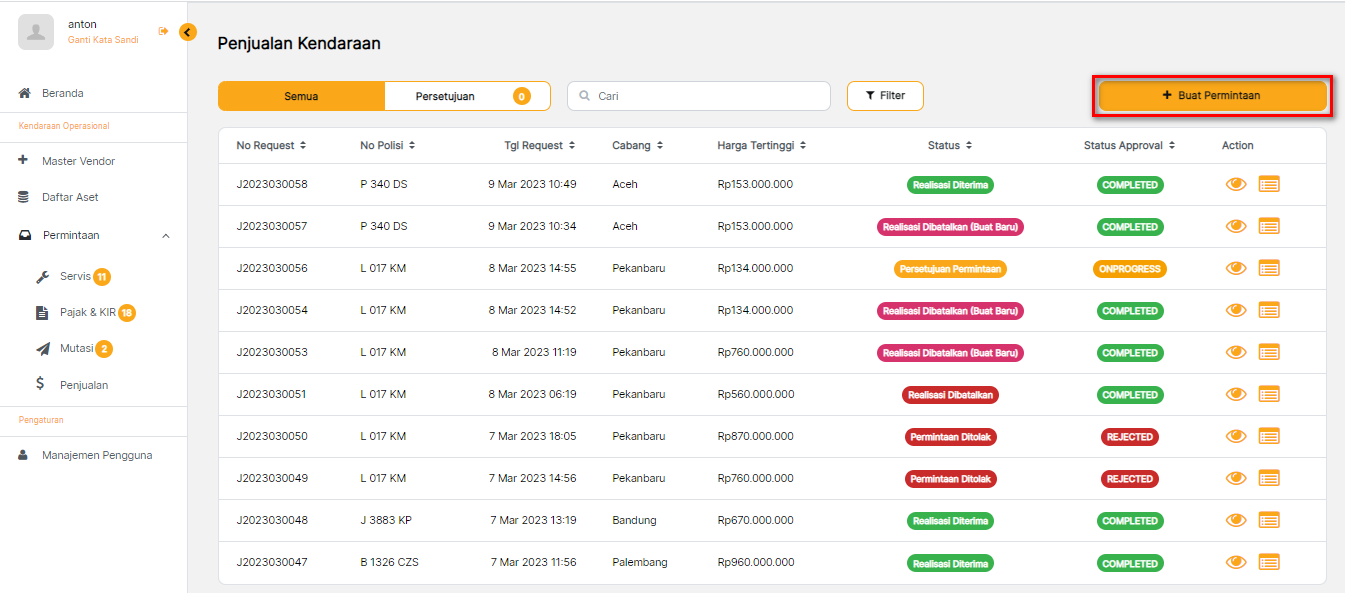This screenshot has width=1345, height=593.
Task: Click the logout icon beside anton
Action: [163, 32]
